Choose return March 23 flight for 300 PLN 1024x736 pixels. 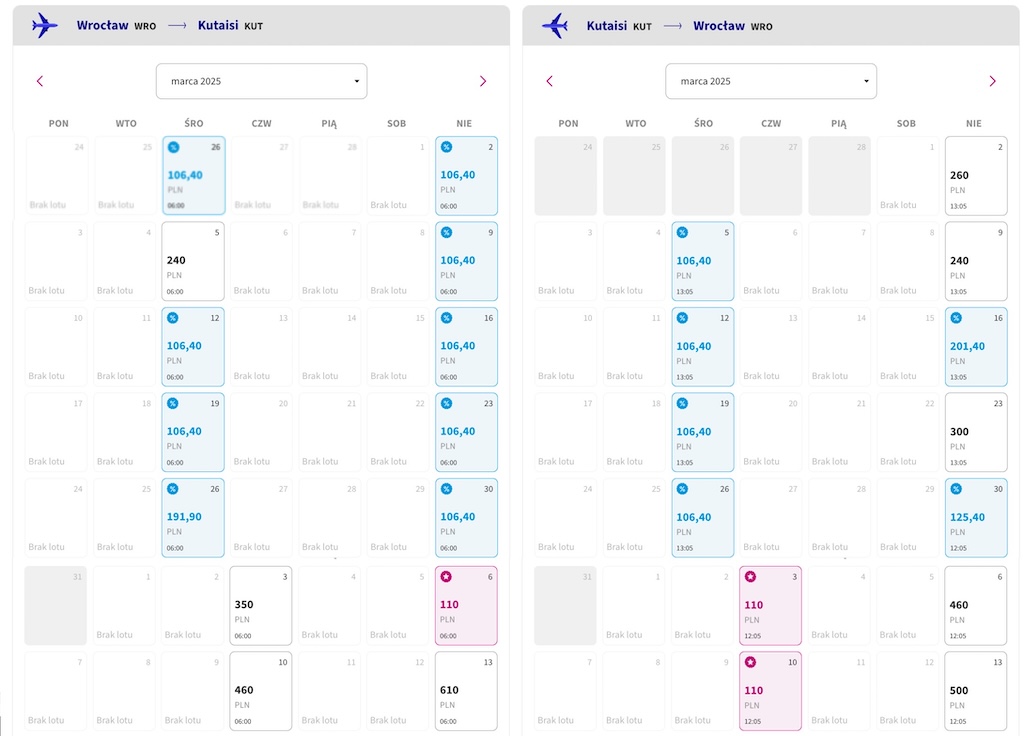(976, 432)
